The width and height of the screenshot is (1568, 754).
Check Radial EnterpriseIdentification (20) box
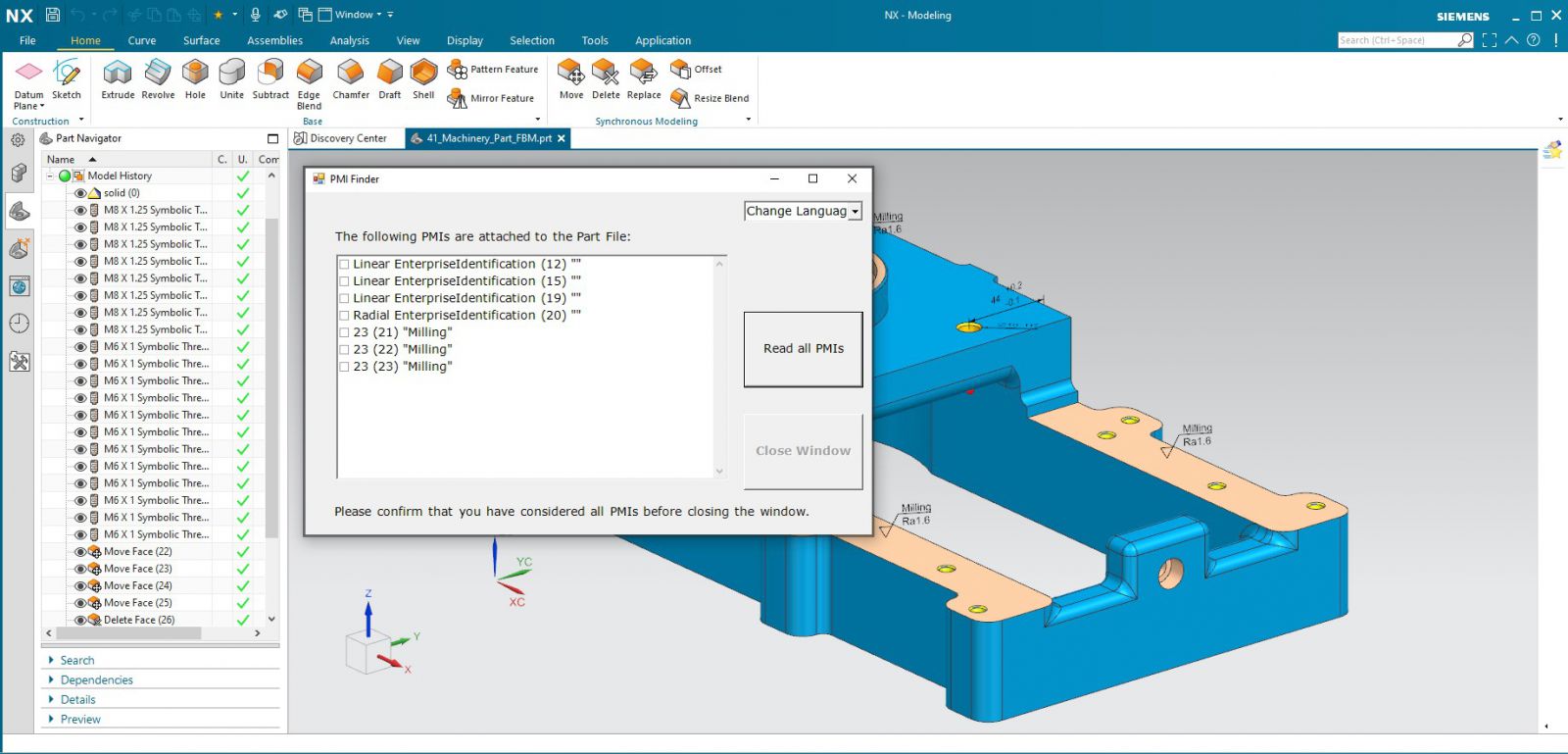(x=344, y=316)
